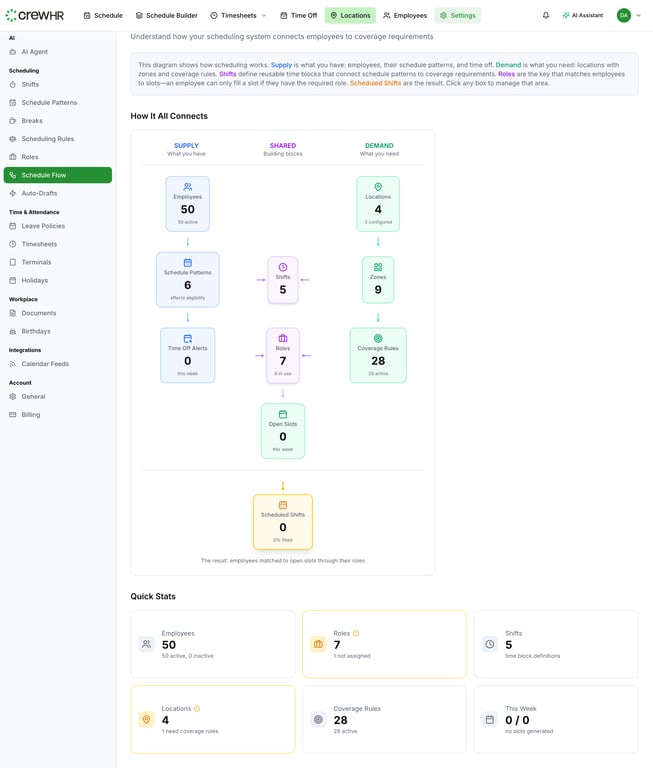Screen dimensions: 653x768
Task: Open the DA user account dropdown
Action: click(629, 15)
